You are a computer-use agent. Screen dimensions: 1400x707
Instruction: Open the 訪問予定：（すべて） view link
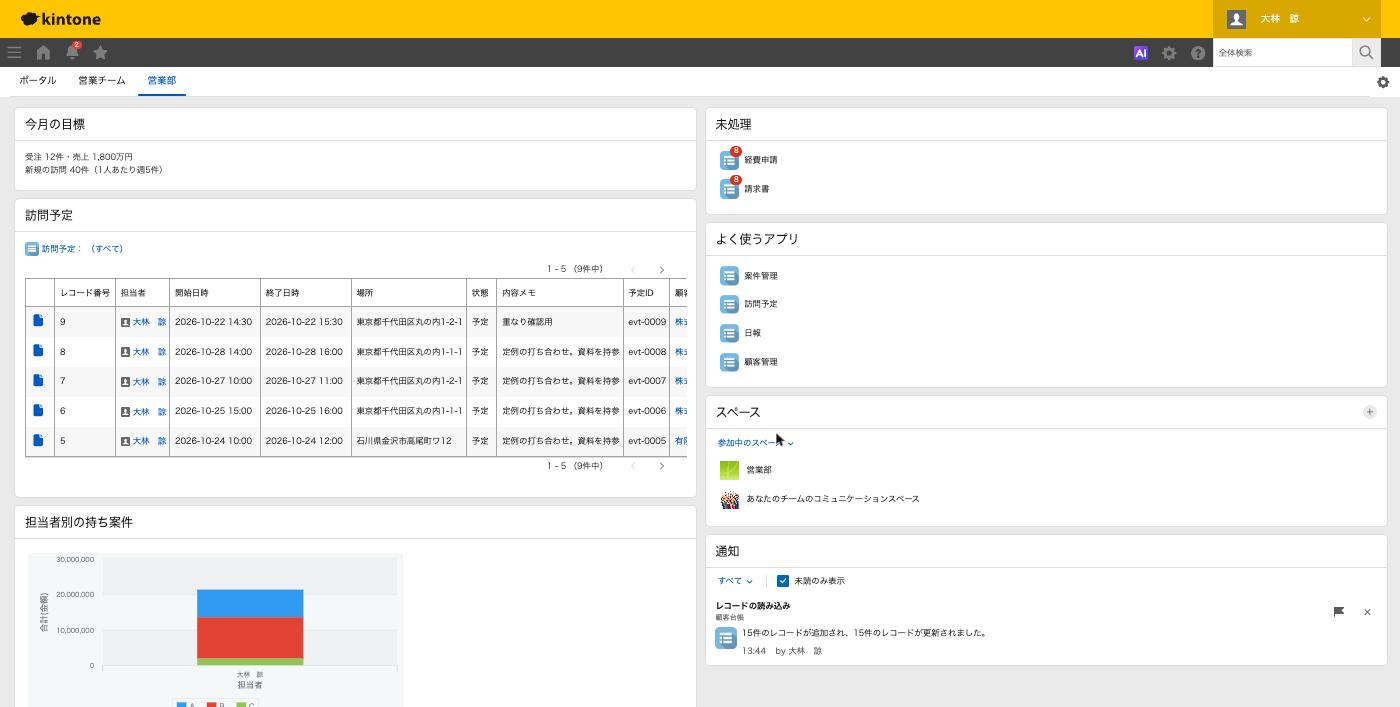tap(83, 249)
